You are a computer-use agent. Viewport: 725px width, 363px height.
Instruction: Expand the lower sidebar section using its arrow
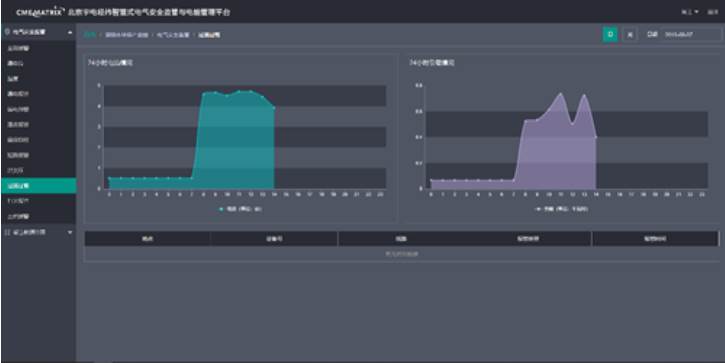coord(70,232)
